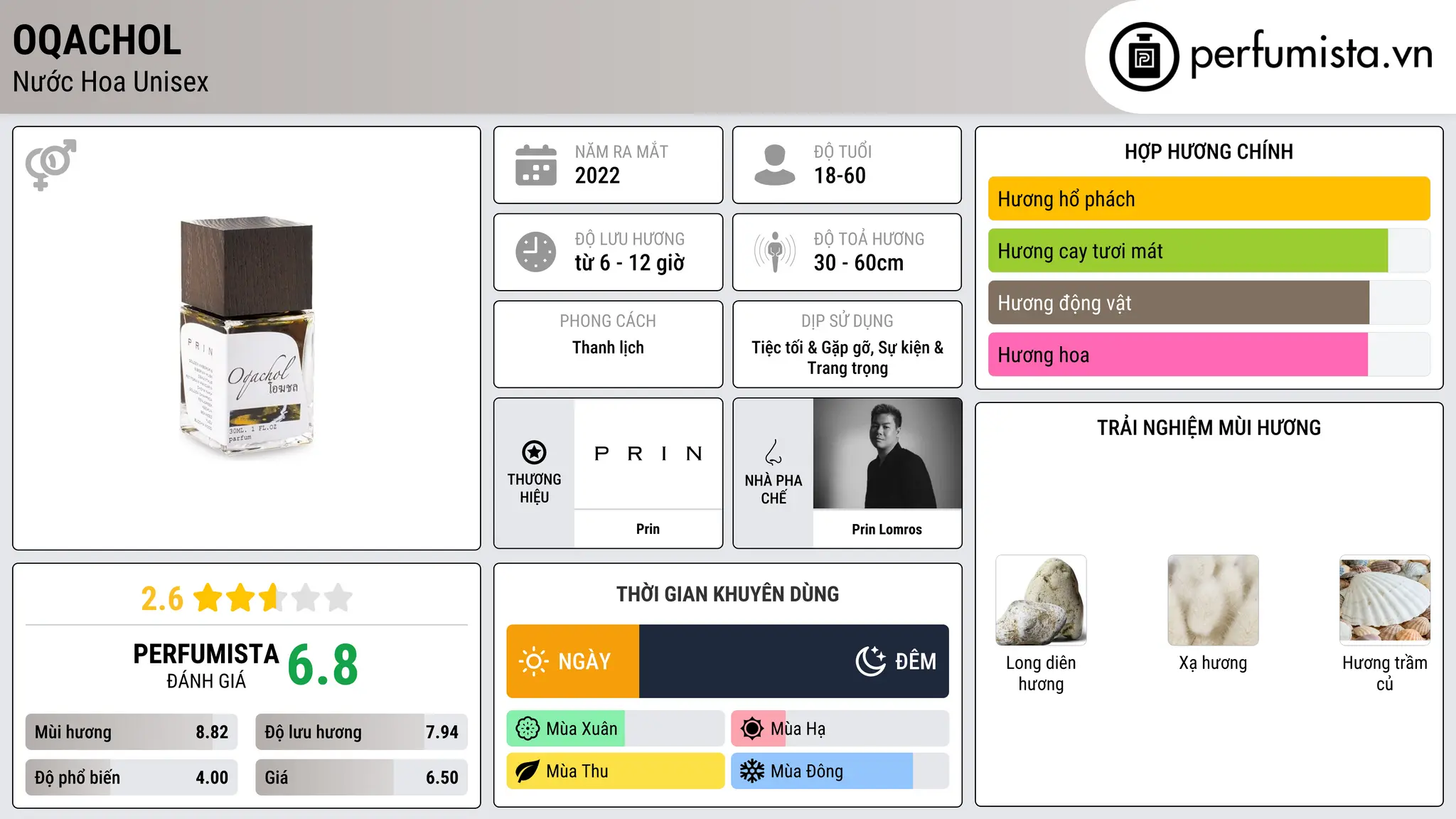Viewport: 1456px width, 819px height.
Task: Click the sillage value 30 - 60cm
Action: tap(859, 263)
